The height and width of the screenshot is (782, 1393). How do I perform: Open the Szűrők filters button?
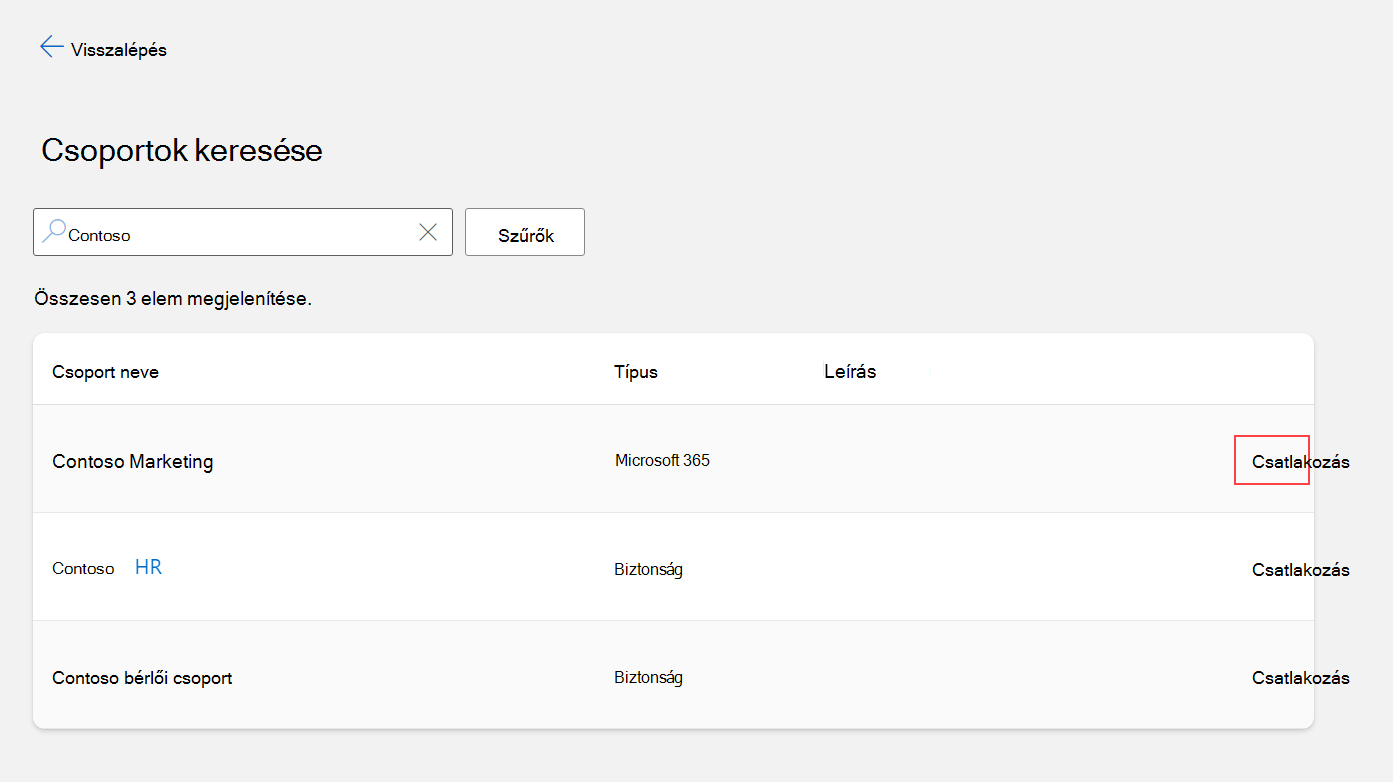coord(525,232)
